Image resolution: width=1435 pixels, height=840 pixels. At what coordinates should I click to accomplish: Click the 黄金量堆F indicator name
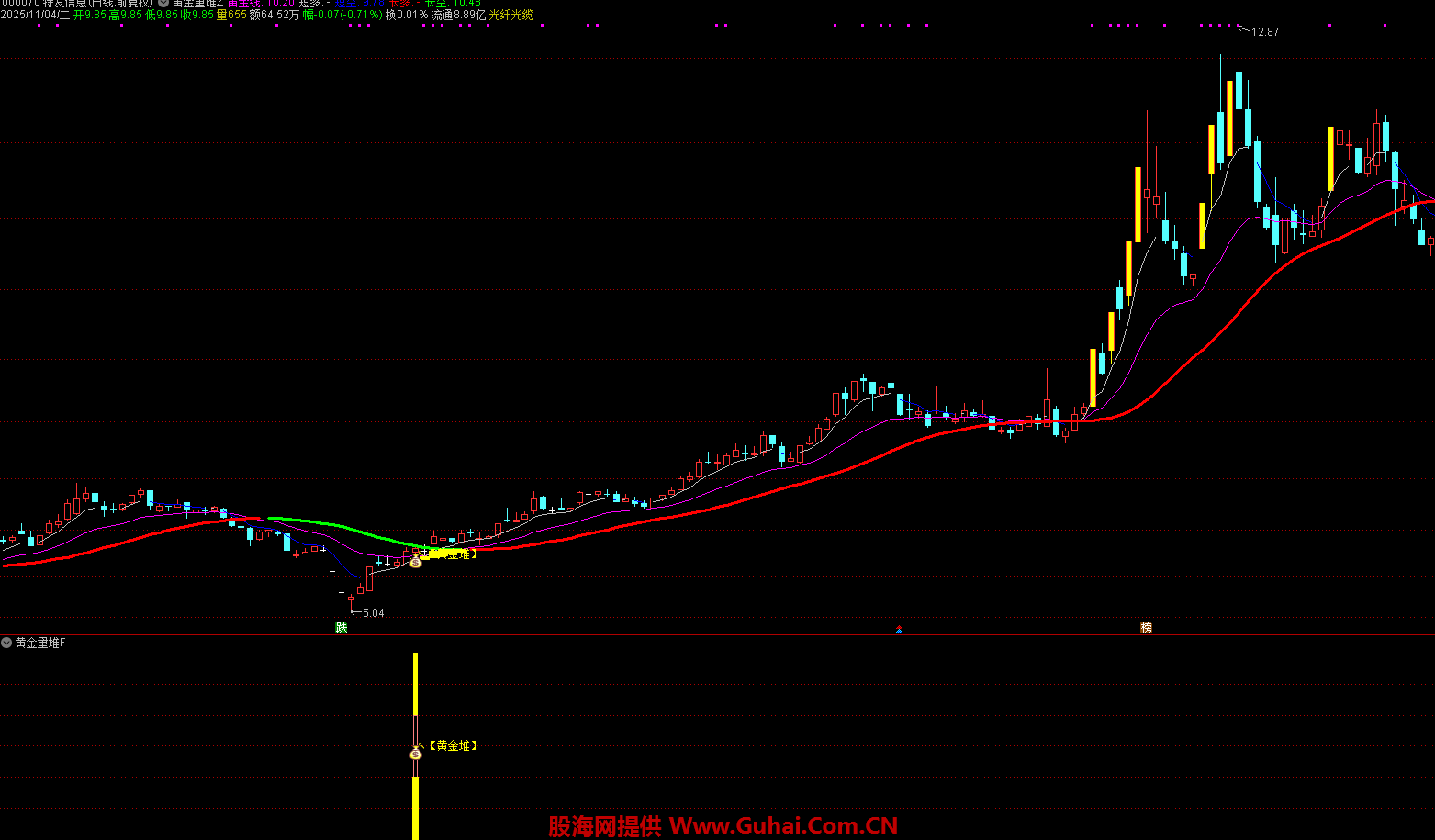pos(40,643)
